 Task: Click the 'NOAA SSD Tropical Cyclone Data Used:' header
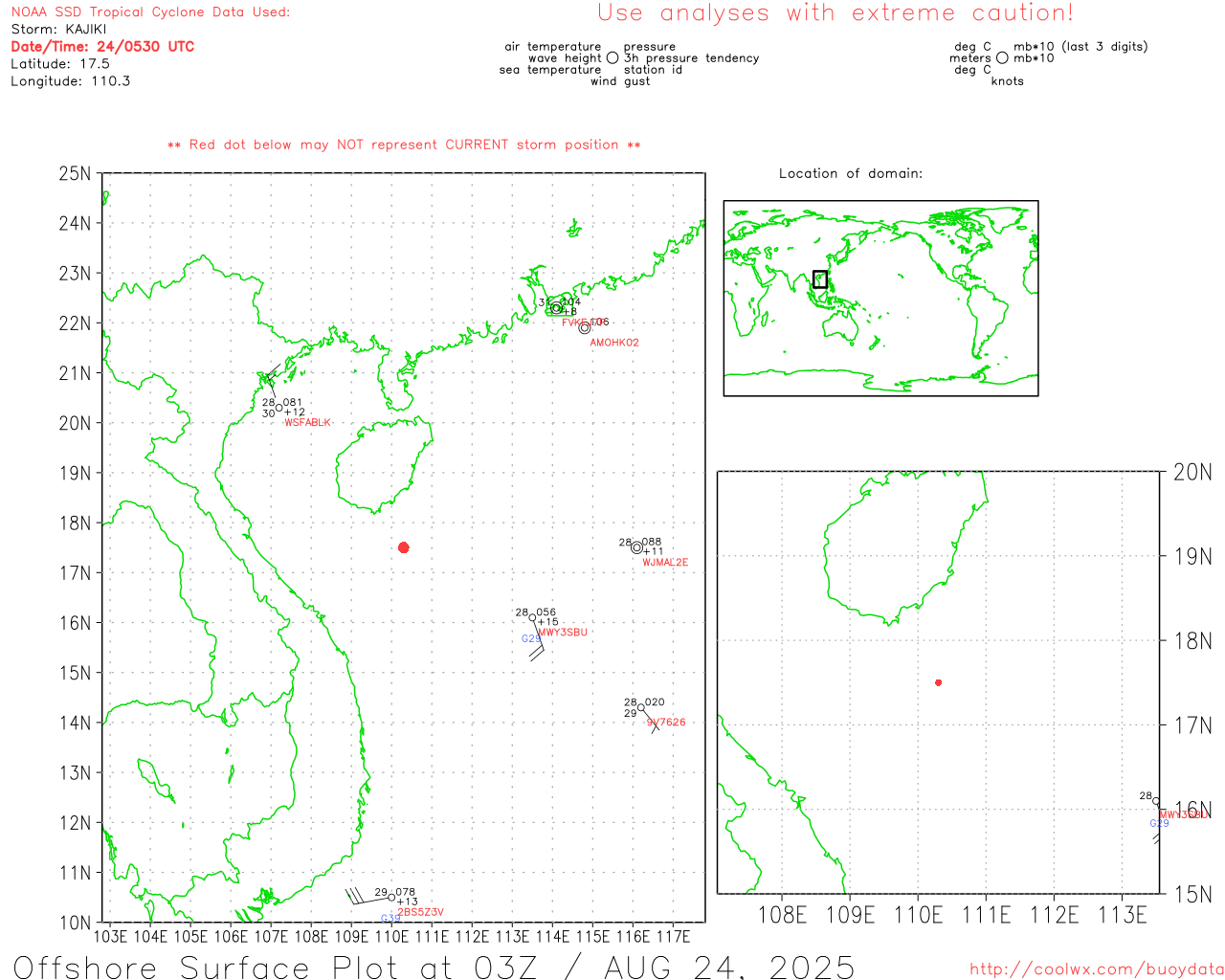[150, 12]
